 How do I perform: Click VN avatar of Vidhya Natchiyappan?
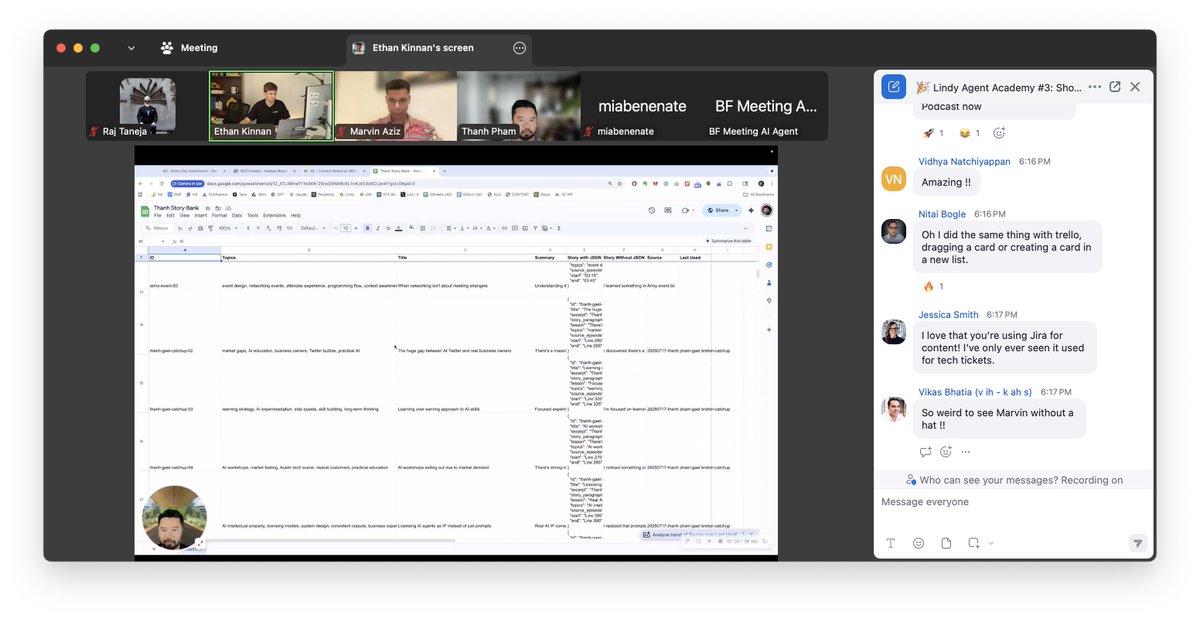[x=894, y=179]
